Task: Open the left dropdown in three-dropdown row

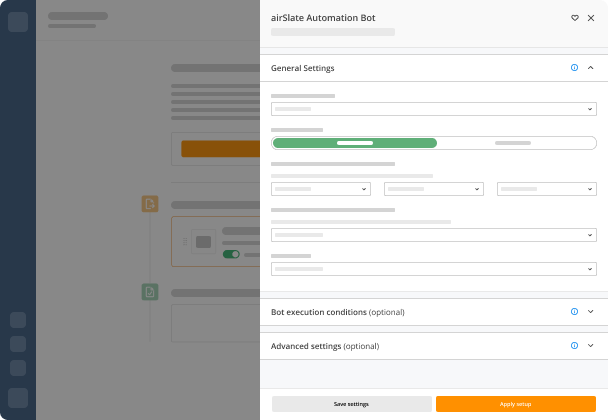Action: [x=321, y=189]
